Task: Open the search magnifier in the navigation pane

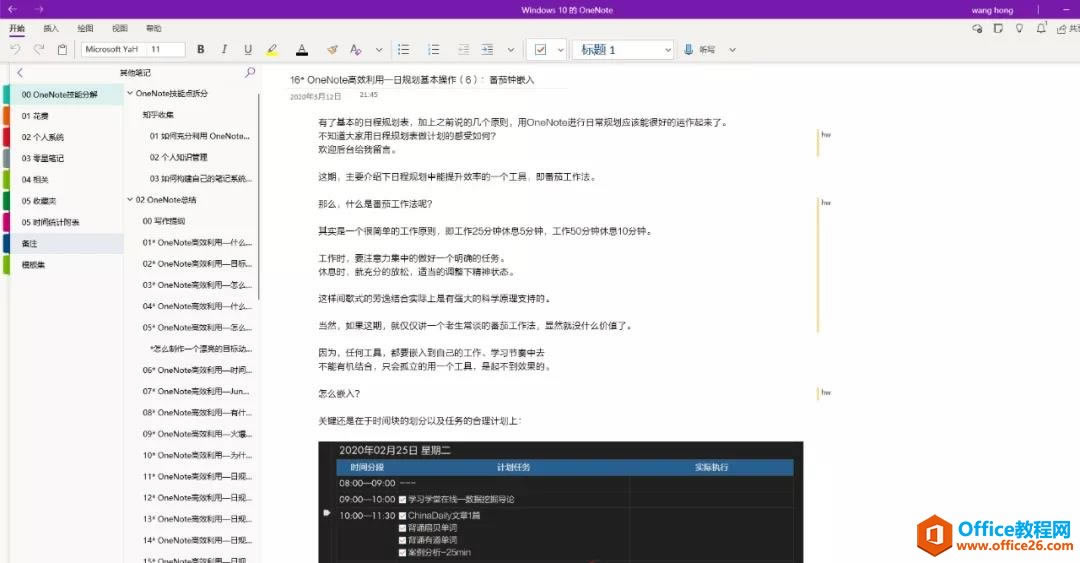Action: coord(249,72)
